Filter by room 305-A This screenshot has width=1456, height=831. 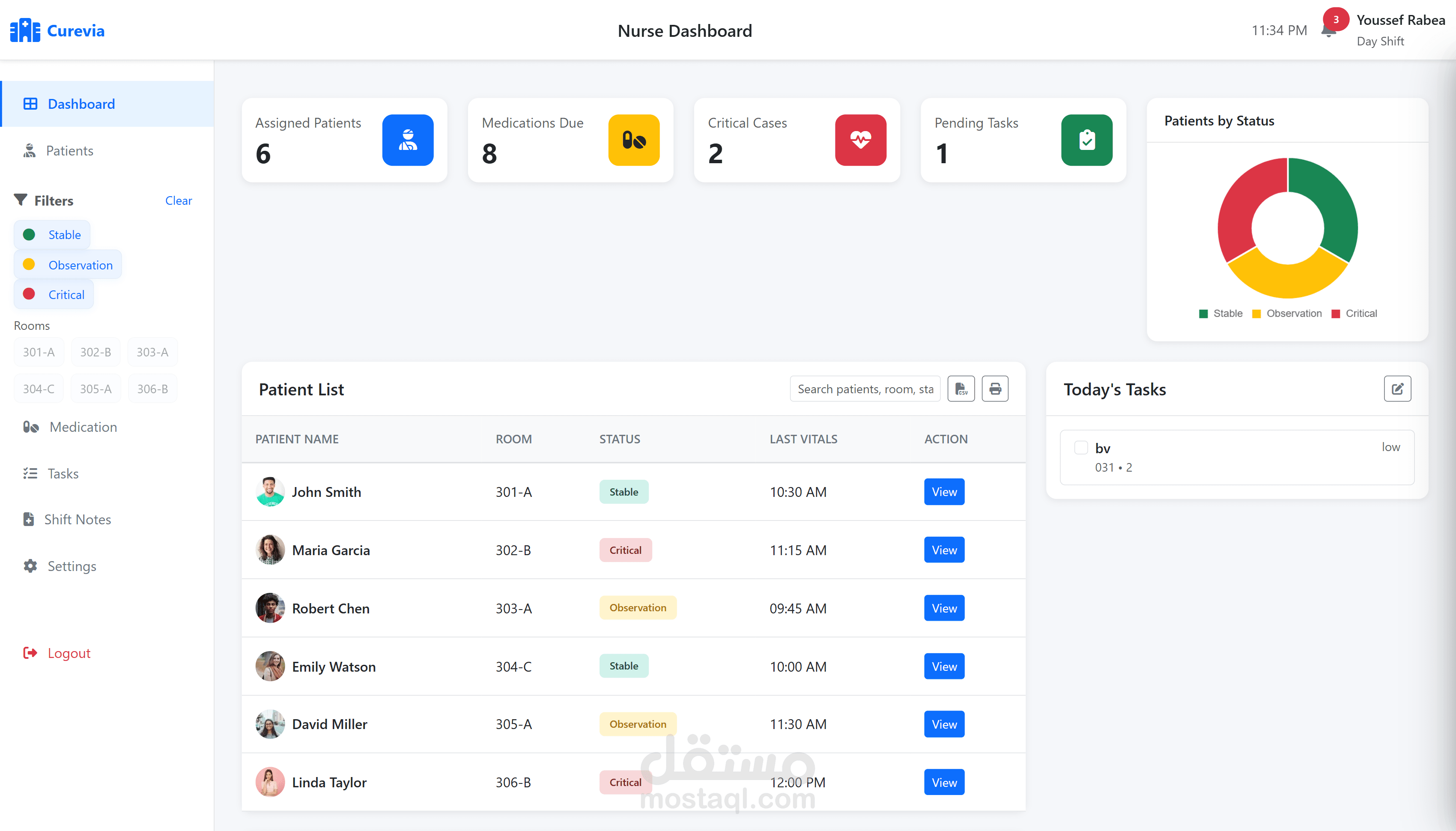pyautogui.click(x=95, y=389)
